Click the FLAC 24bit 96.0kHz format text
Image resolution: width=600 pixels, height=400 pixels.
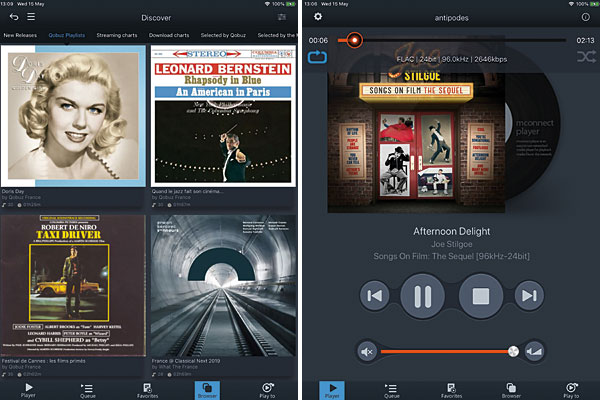tap(452, 59)
